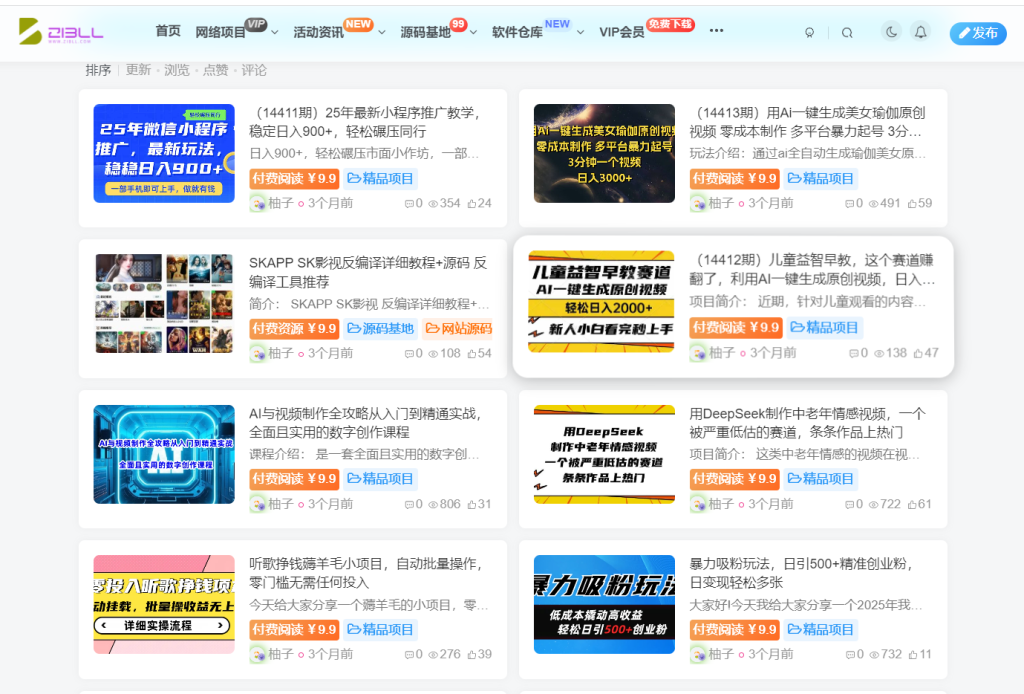Viewport: 1024px width, 694px height.
Task: Open the notification bell icon
Action: pos(921,32)
